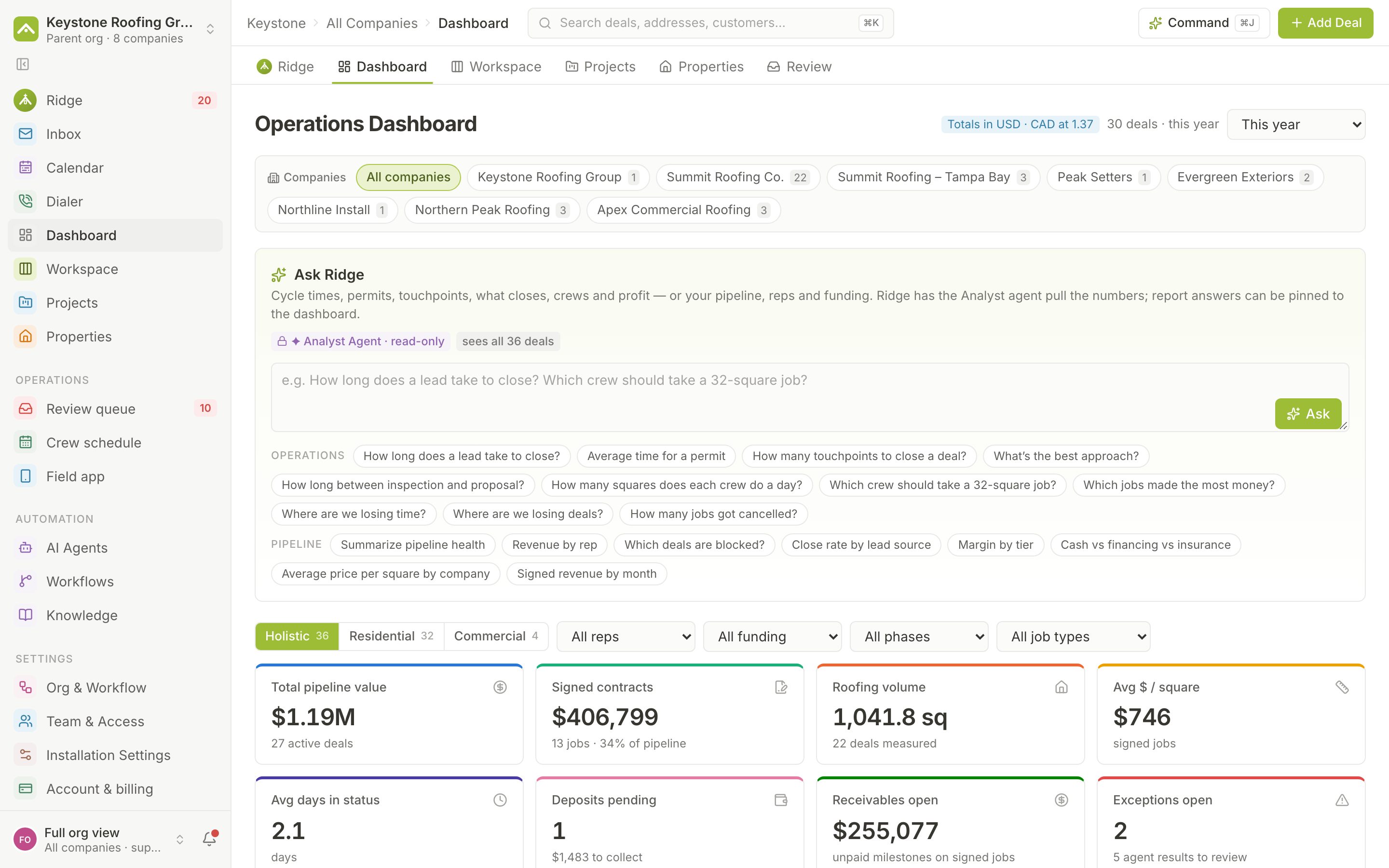Open the All reps dropdown
The height and width of the screenshot is (868, 1389).
(x=626, y=637)
